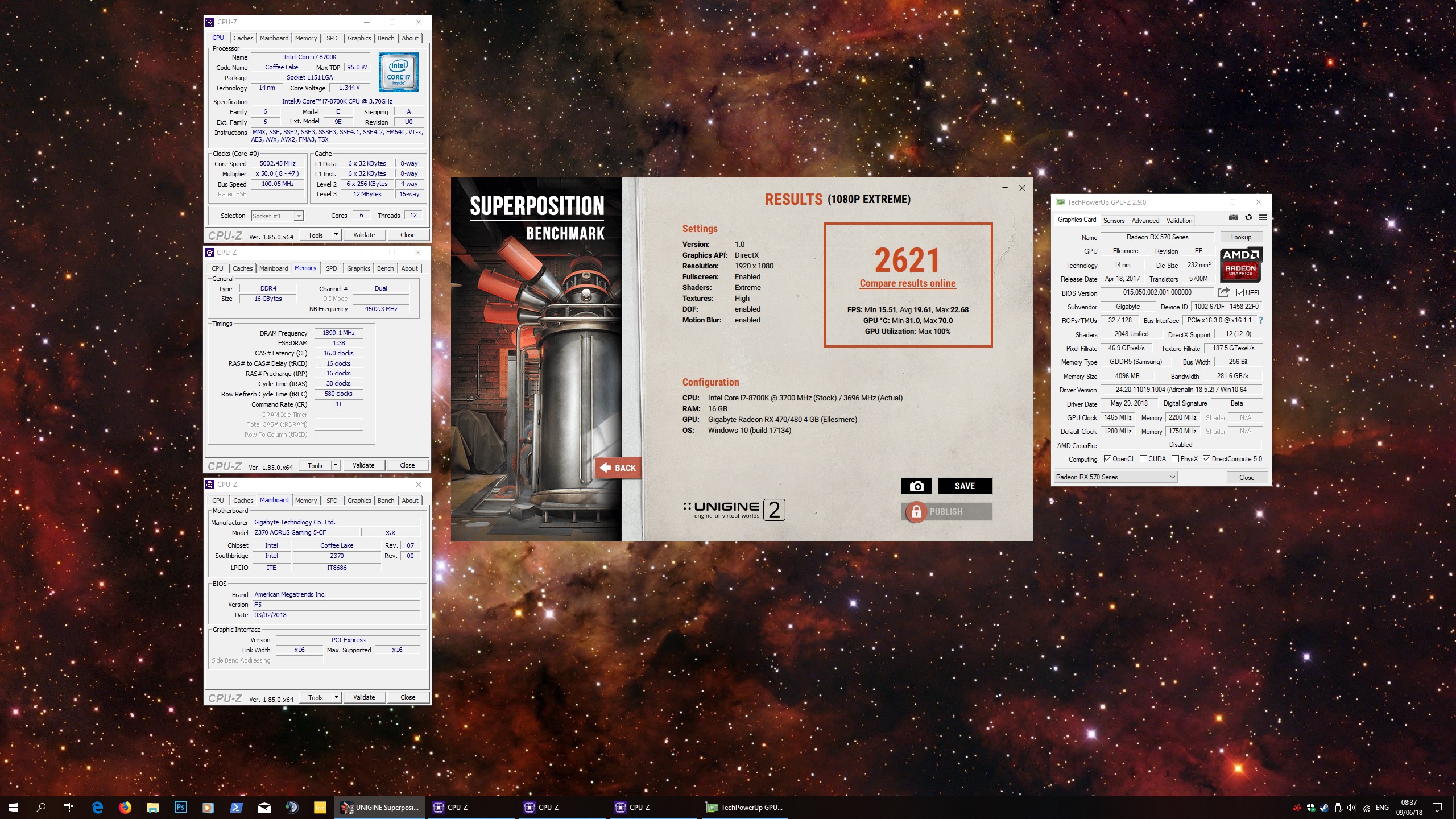Screen dimensions: 1456x819
Task: Open Bench tab in bottom CPU-Z window
Action: click(x=386, y=500)
